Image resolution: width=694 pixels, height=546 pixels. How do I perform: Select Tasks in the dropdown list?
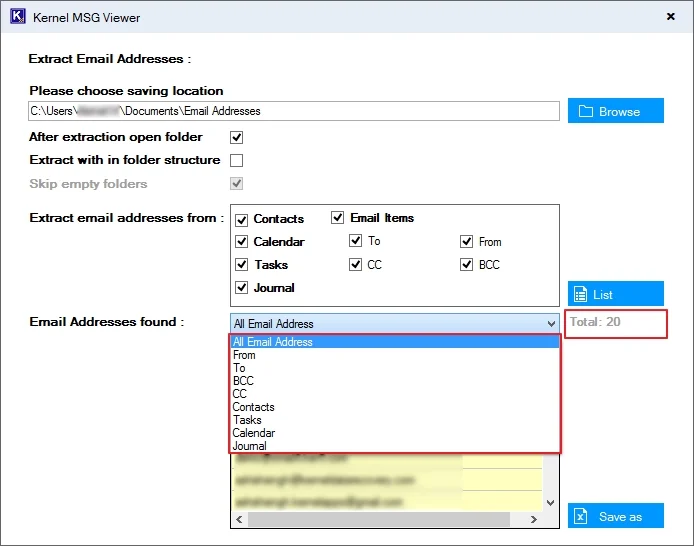point(395,419)
